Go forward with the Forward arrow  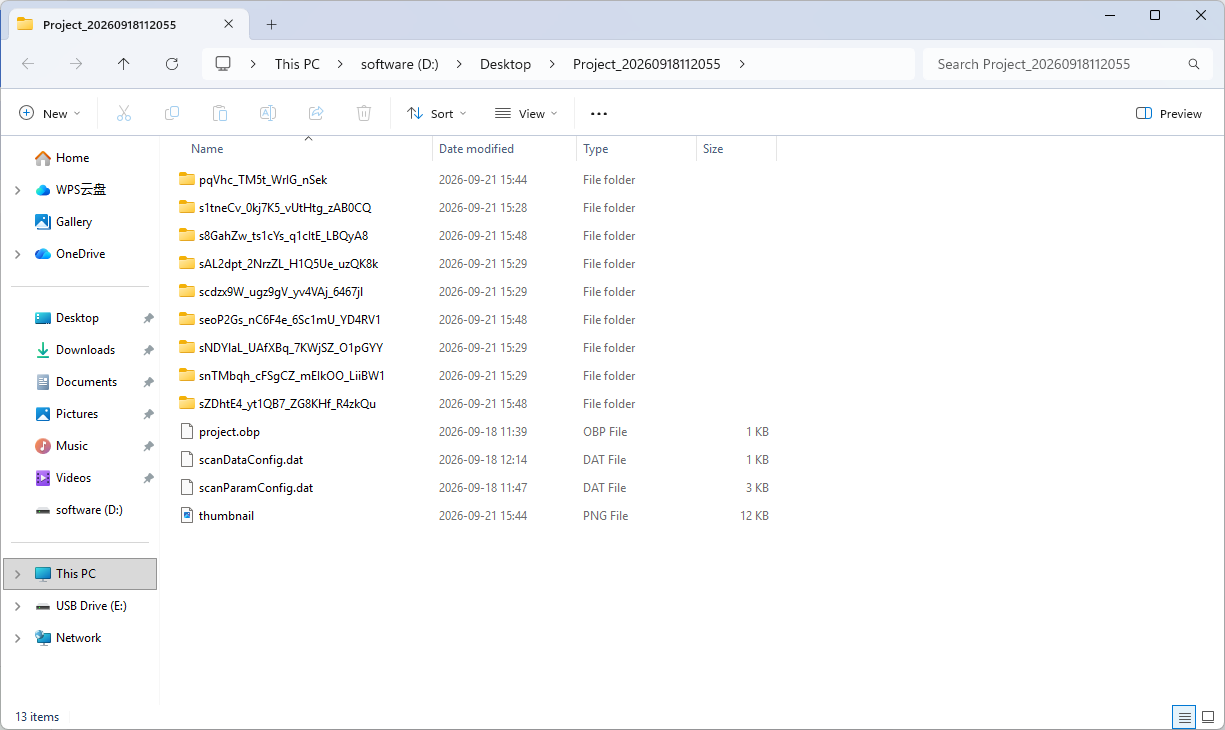[x=76, y=64]
